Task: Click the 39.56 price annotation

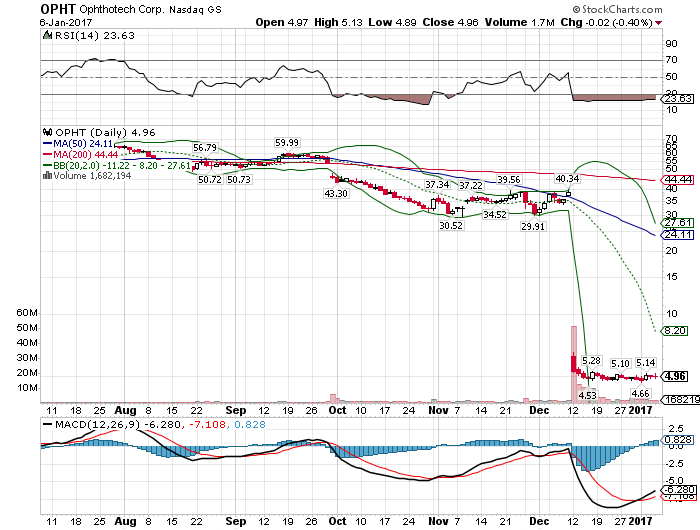Action: pos(508,179)
